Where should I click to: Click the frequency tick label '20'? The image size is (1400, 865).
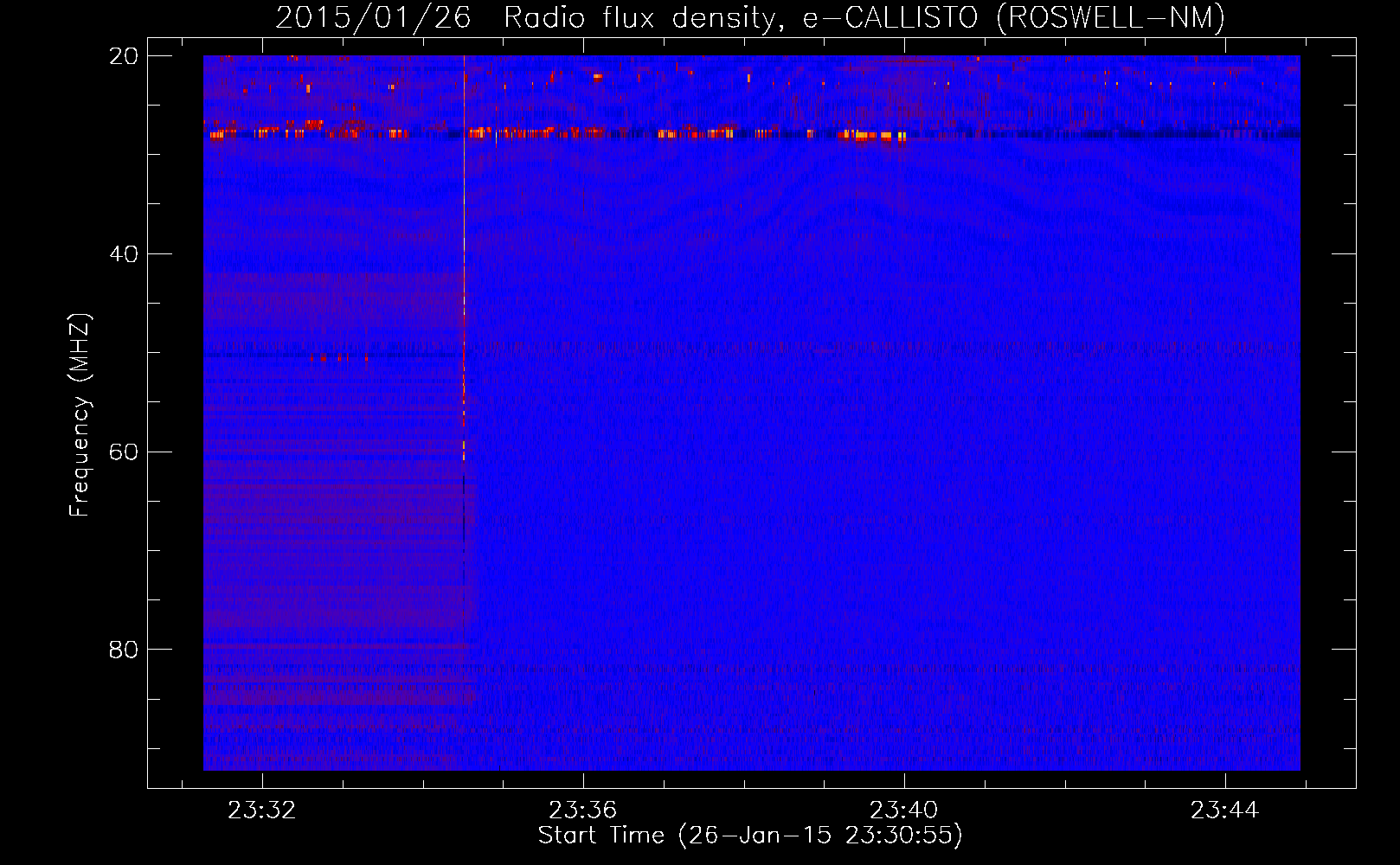click(124, 56)
